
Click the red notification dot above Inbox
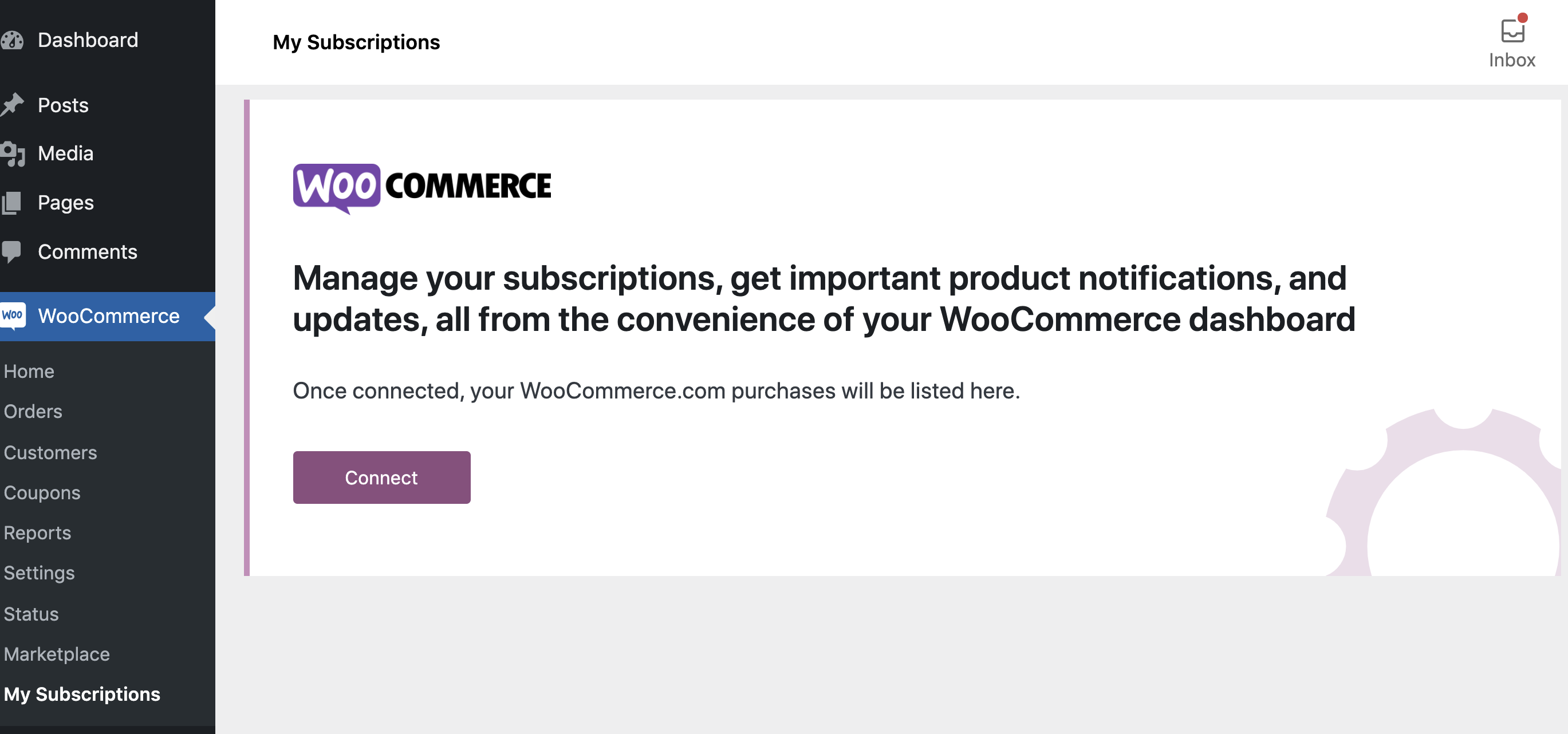click(1524, 18)
